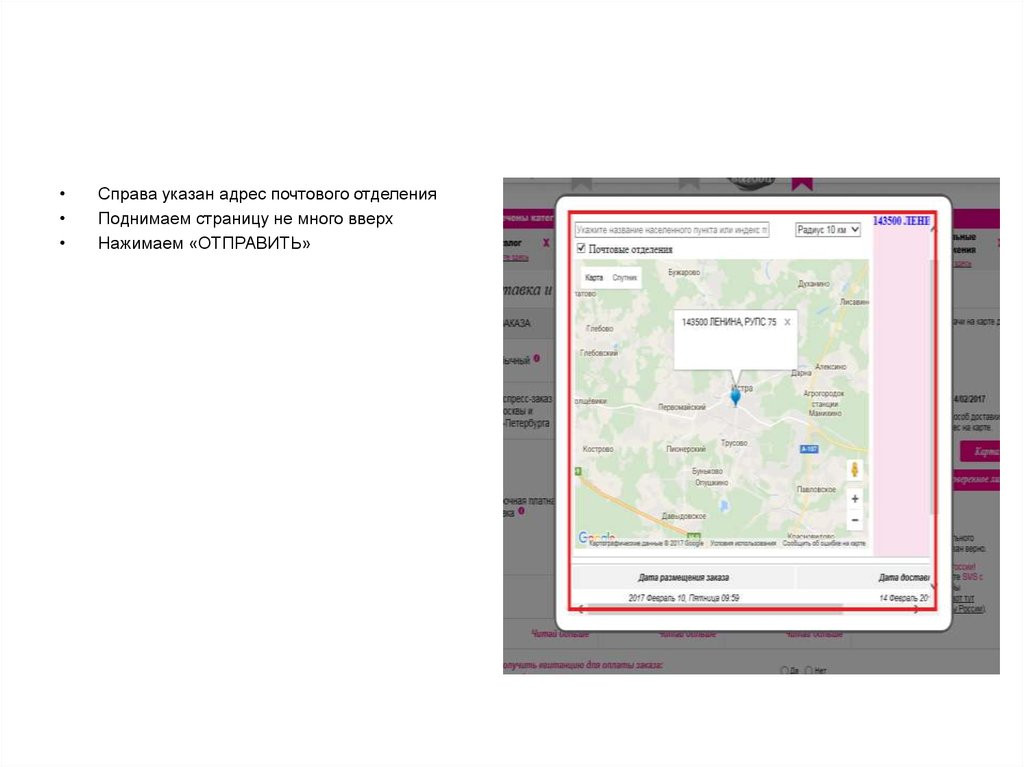The image size is (1024, 767).
Task: Click Сообщить об ошибке на карте link
Action: [823, 543]
